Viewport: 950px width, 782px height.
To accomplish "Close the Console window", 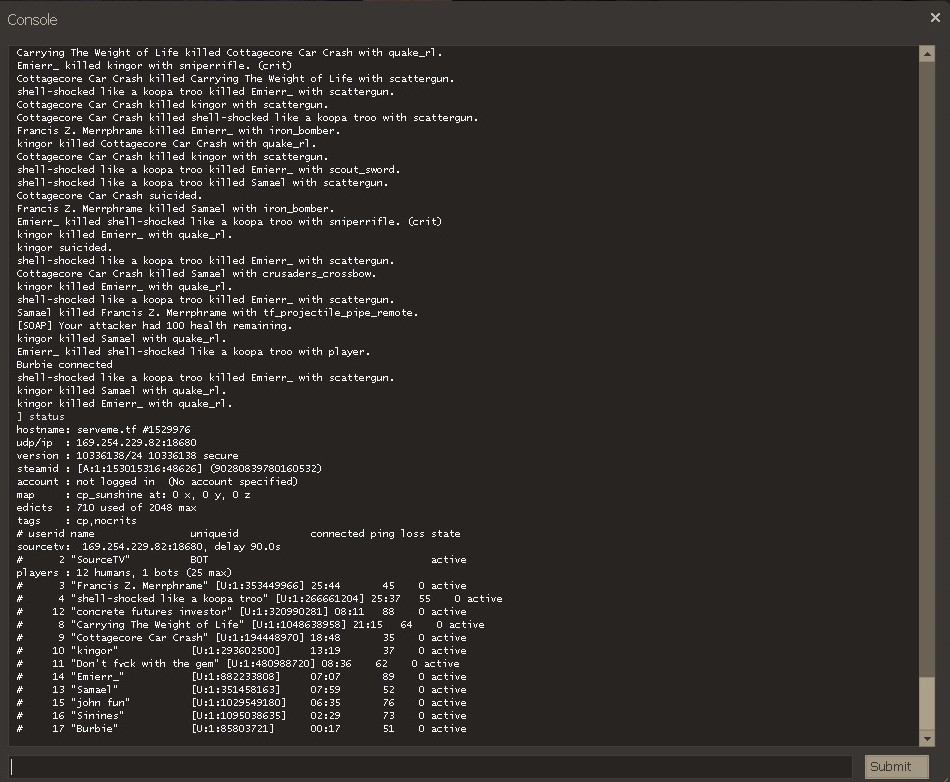I will (x=935, y=17).
